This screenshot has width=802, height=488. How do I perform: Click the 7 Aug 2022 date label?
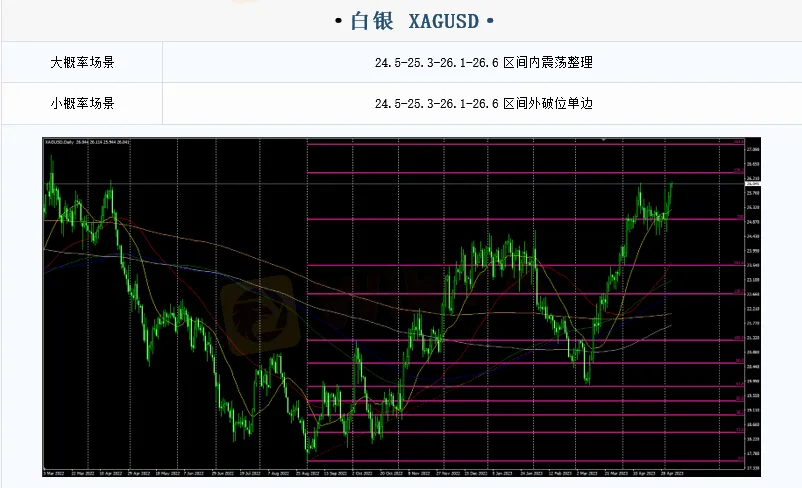[278, 473]
